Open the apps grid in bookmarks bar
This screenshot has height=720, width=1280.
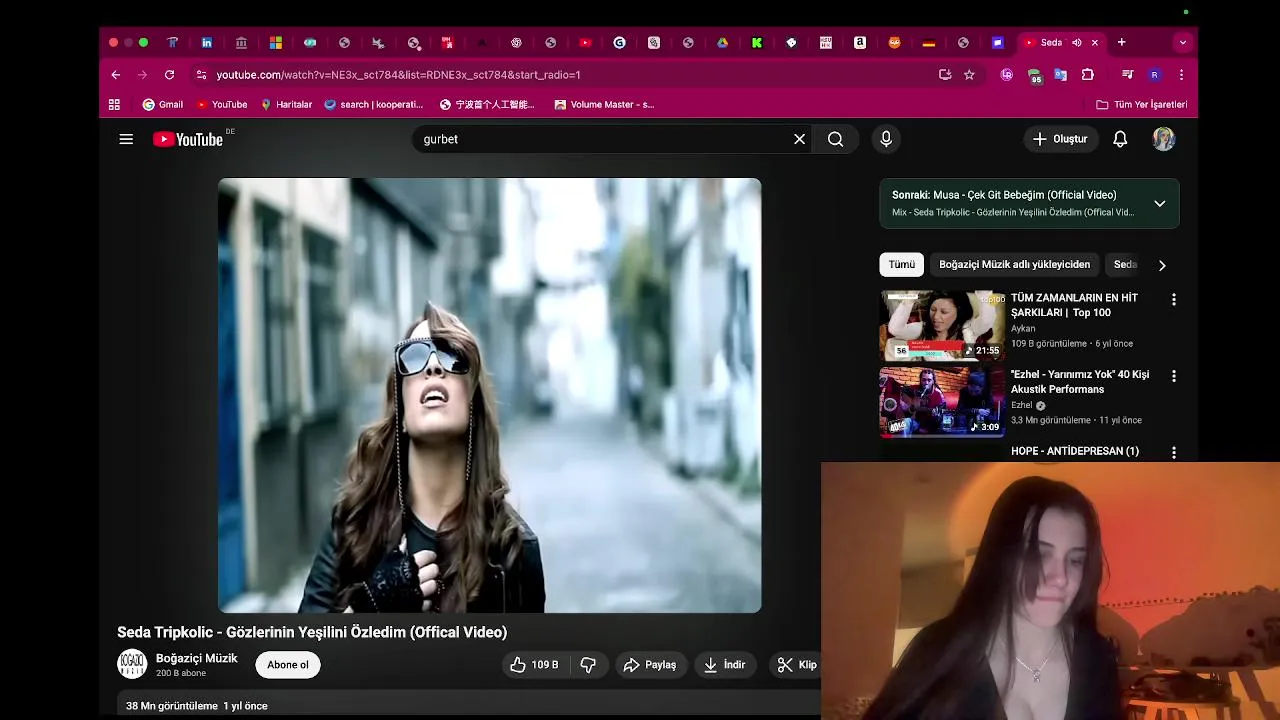[x=114, y=104]
